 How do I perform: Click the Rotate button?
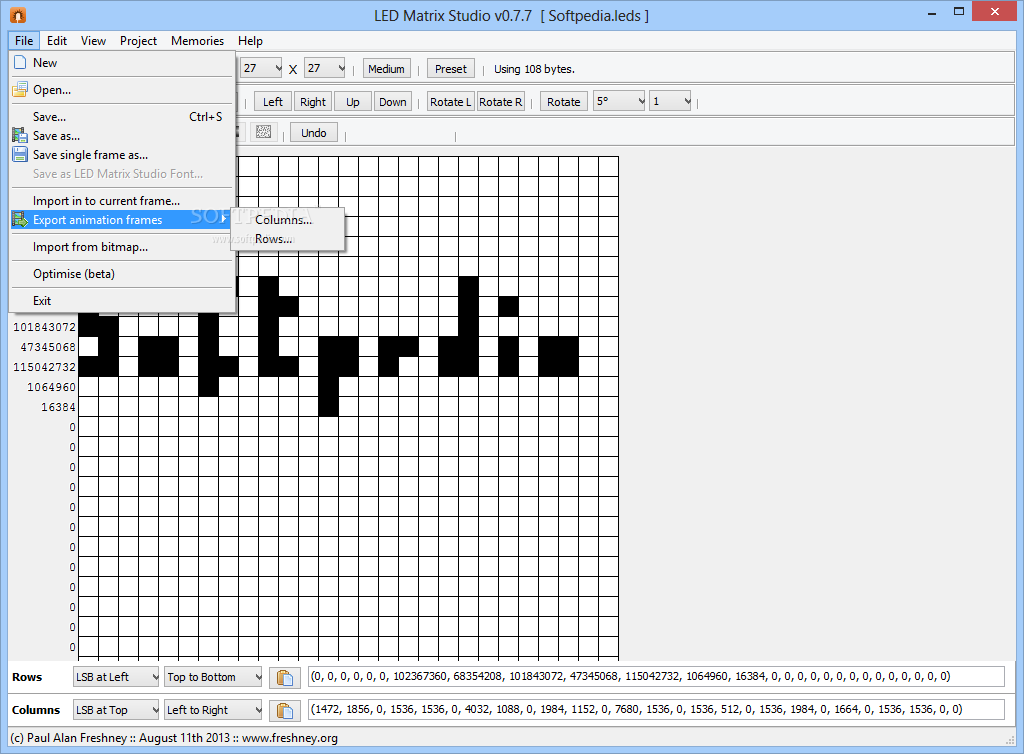(564, 101)
